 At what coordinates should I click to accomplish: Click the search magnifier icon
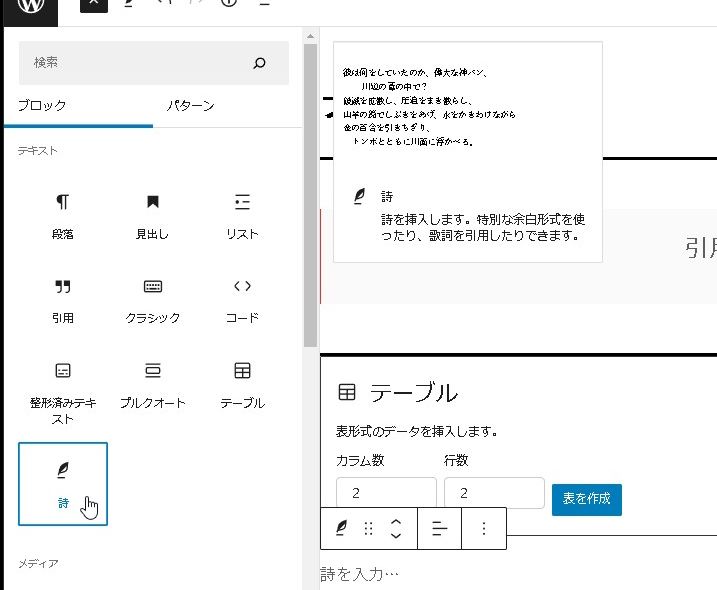pyautogui.click(x=260, y=63)
